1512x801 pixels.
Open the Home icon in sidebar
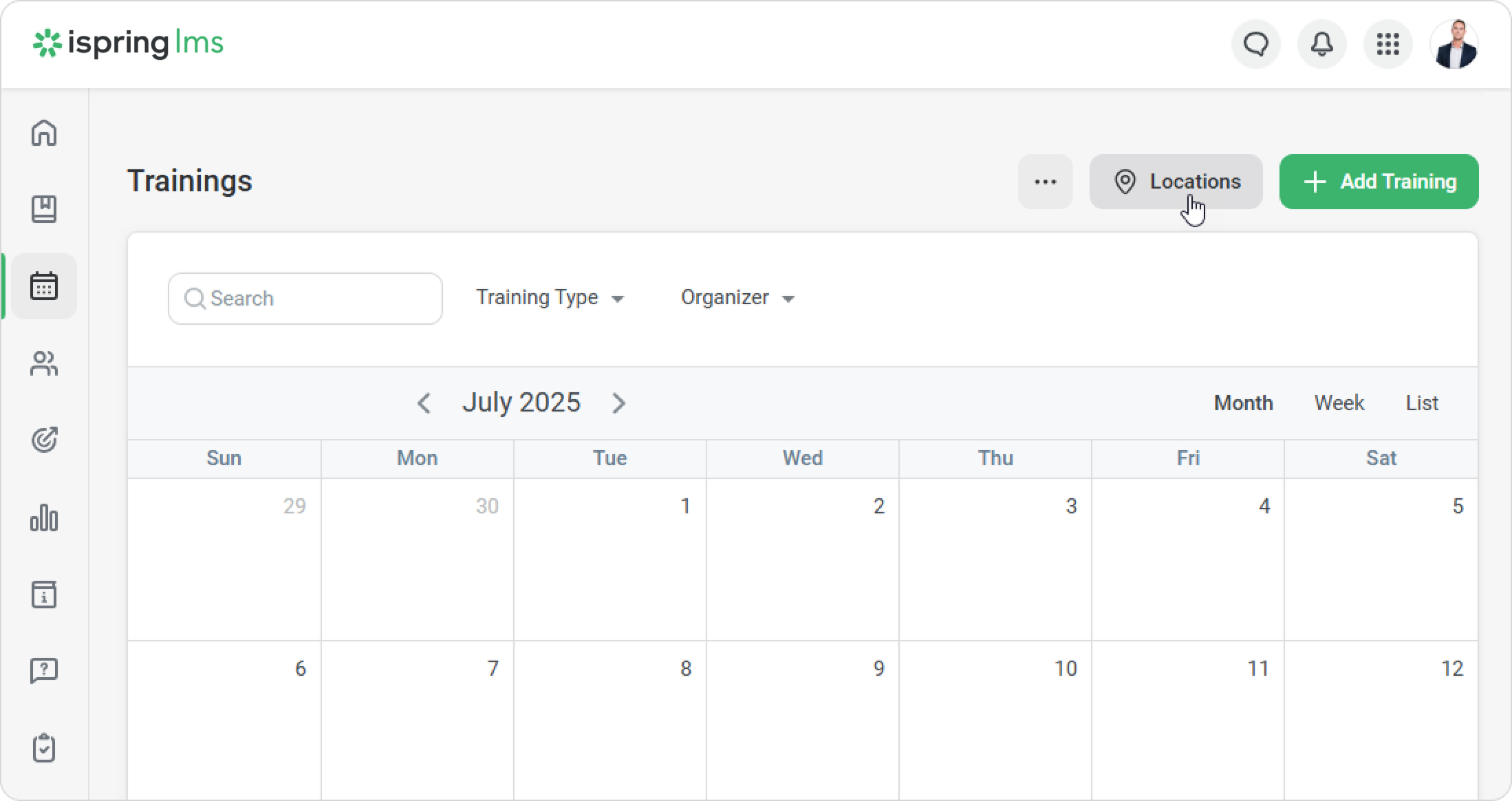click(x=44, y=133)
